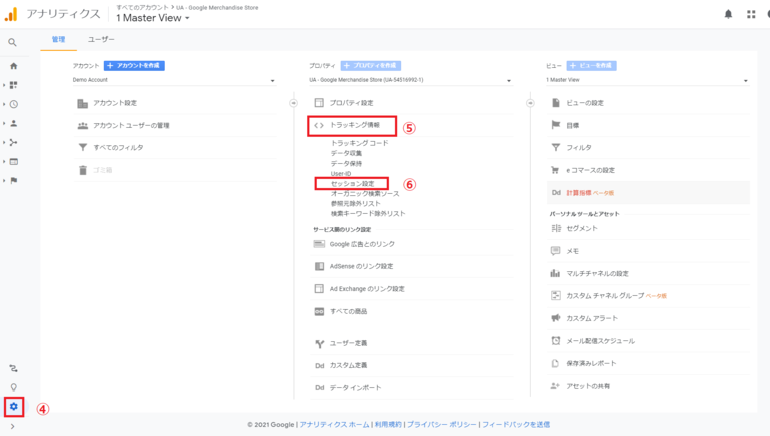The image size is (770, 436).
Task: Open notifications bell icon
Action: tap(728, 14)
